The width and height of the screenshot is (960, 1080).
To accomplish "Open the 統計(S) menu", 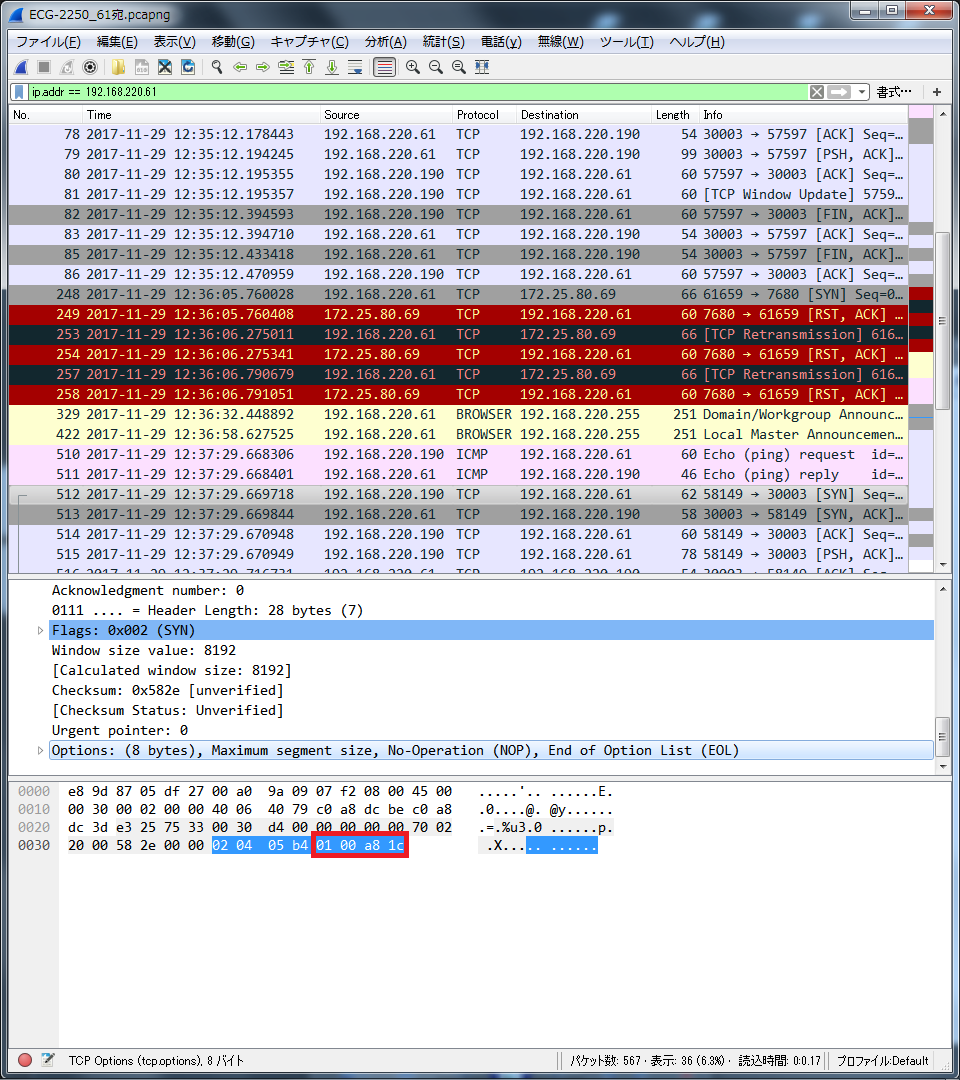I will point(443,42).
